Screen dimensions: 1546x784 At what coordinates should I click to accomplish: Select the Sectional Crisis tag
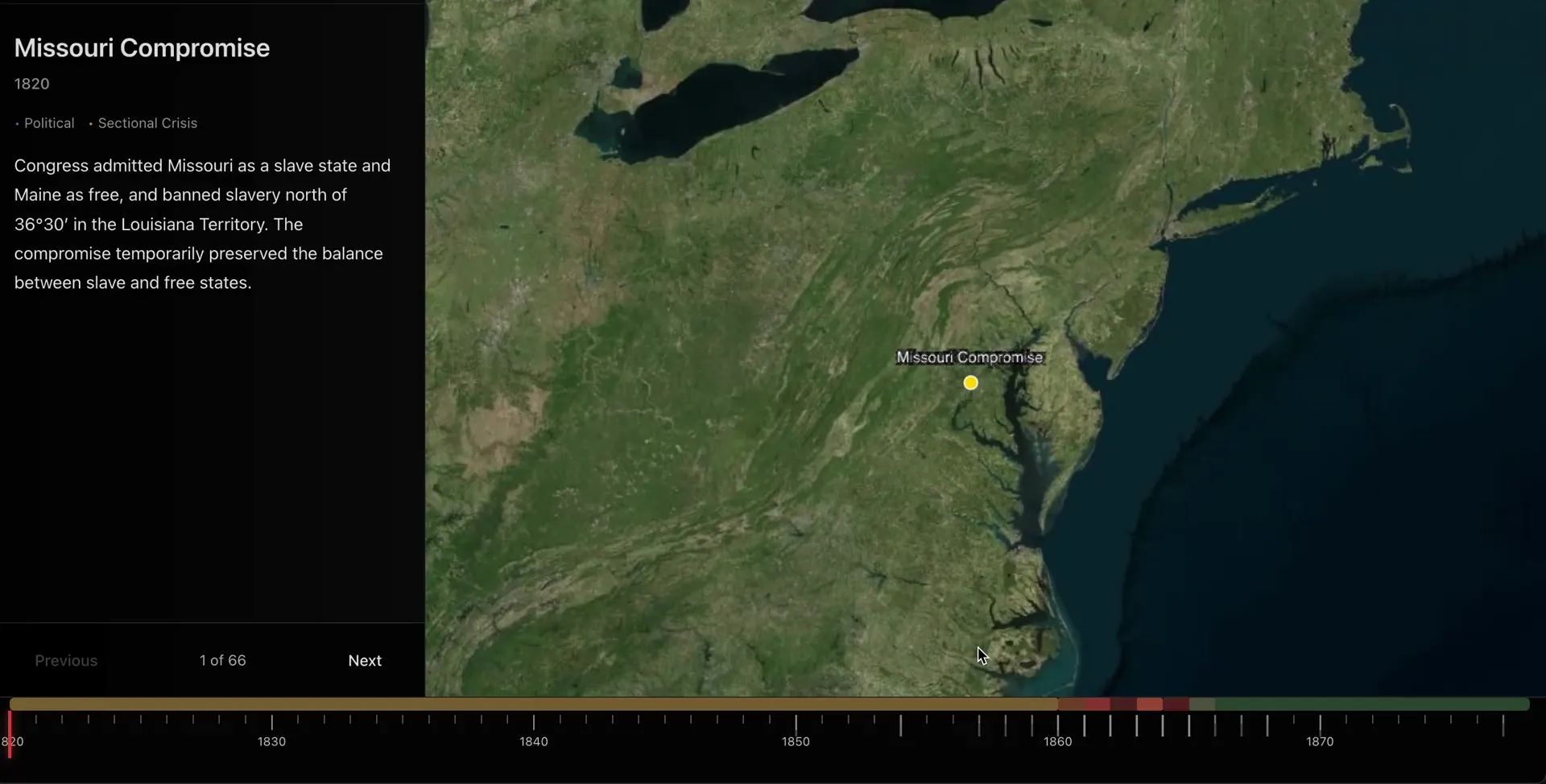coord(147,123)
